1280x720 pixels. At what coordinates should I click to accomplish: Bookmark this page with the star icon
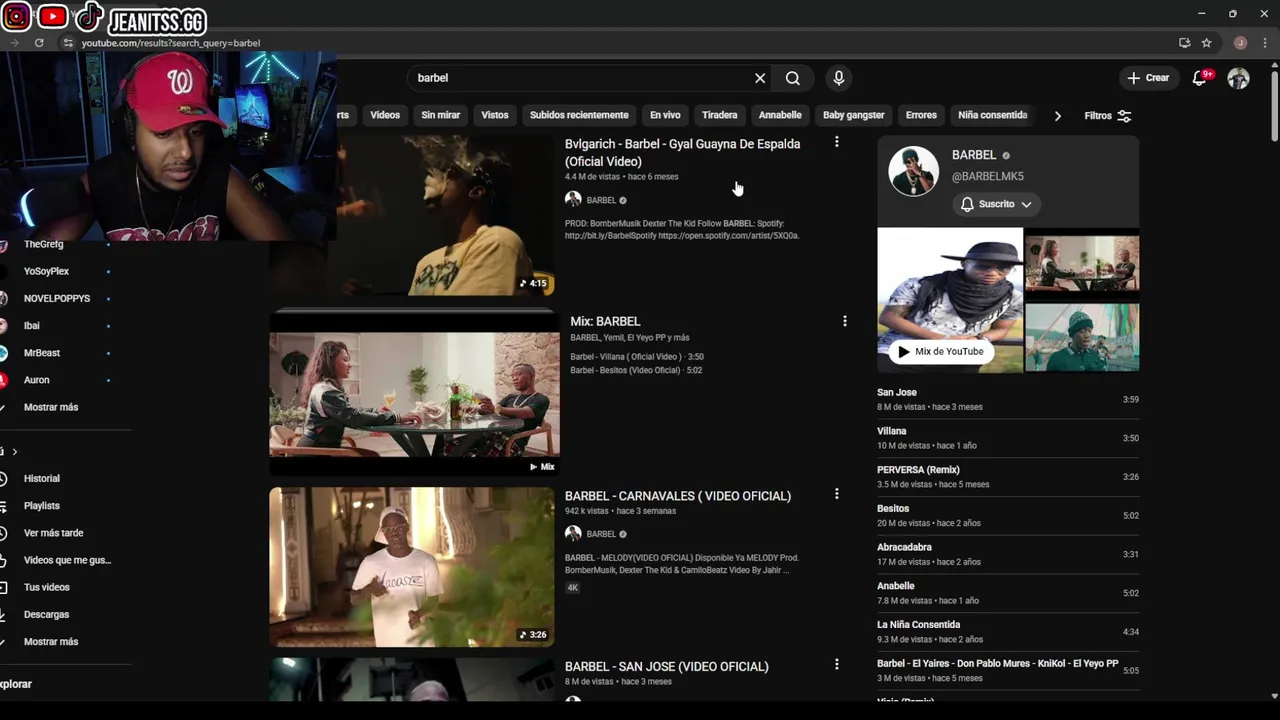click(1206, 43)
